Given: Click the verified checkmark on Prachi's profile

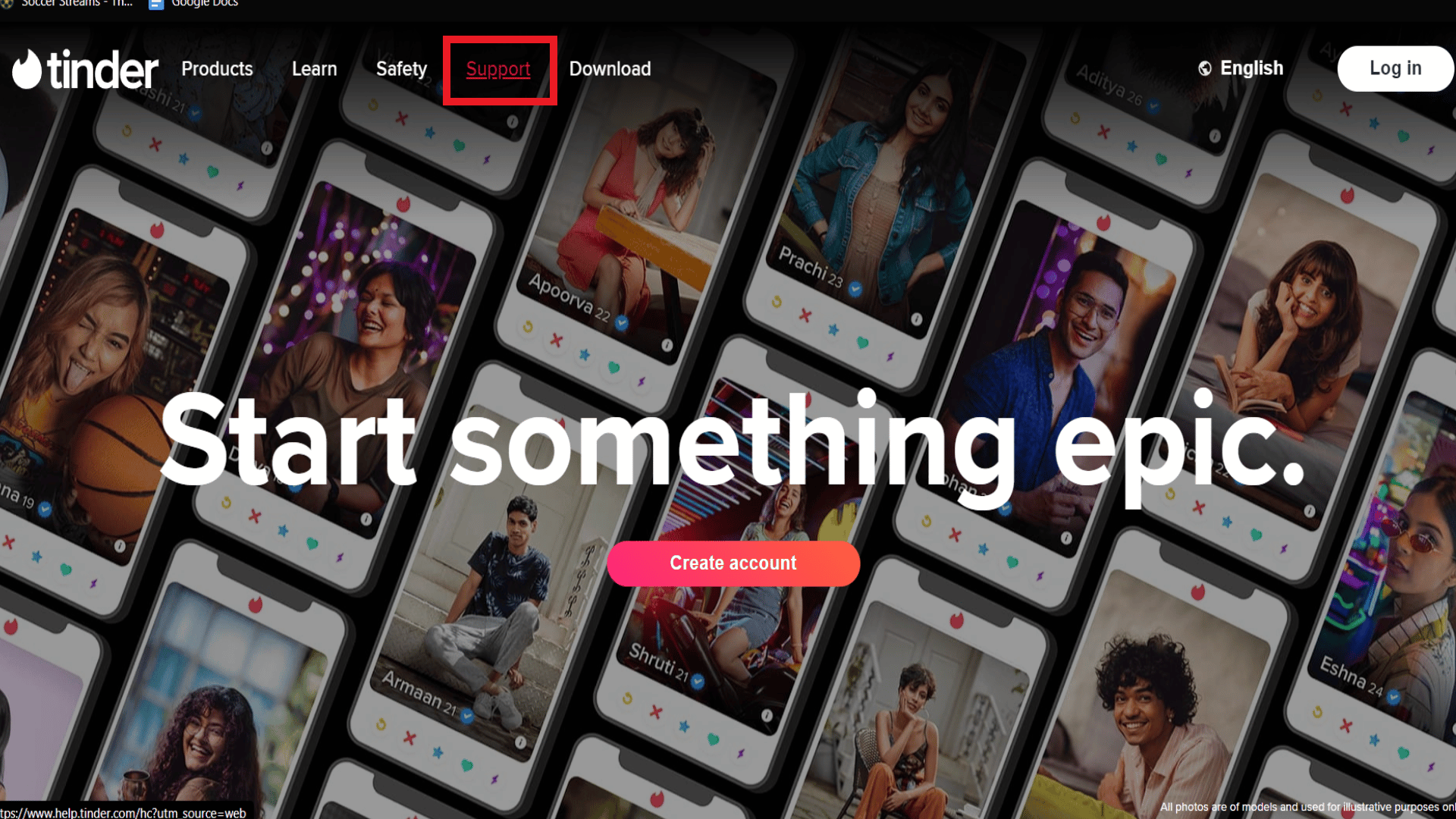Looking at the screenshot, I should 855,288.
